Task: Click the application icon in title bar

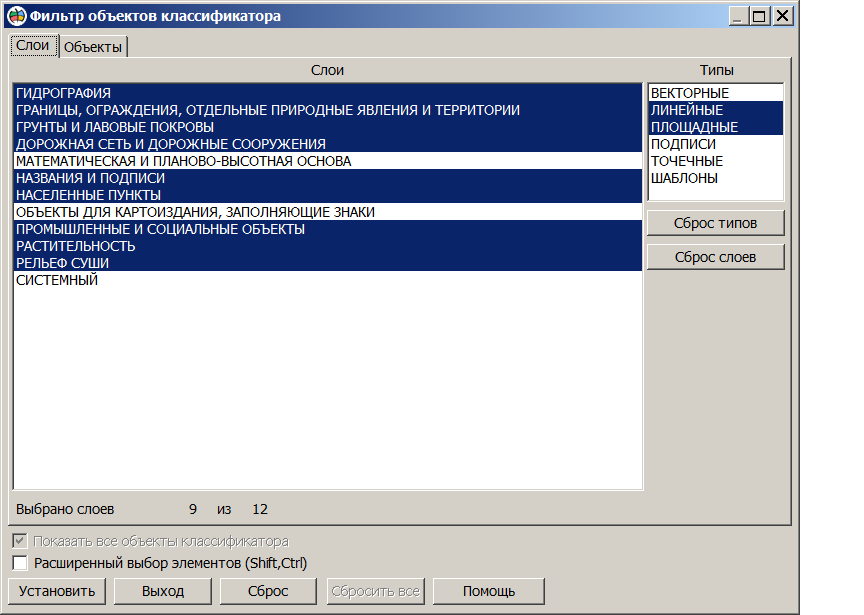Action: point(17,16)
